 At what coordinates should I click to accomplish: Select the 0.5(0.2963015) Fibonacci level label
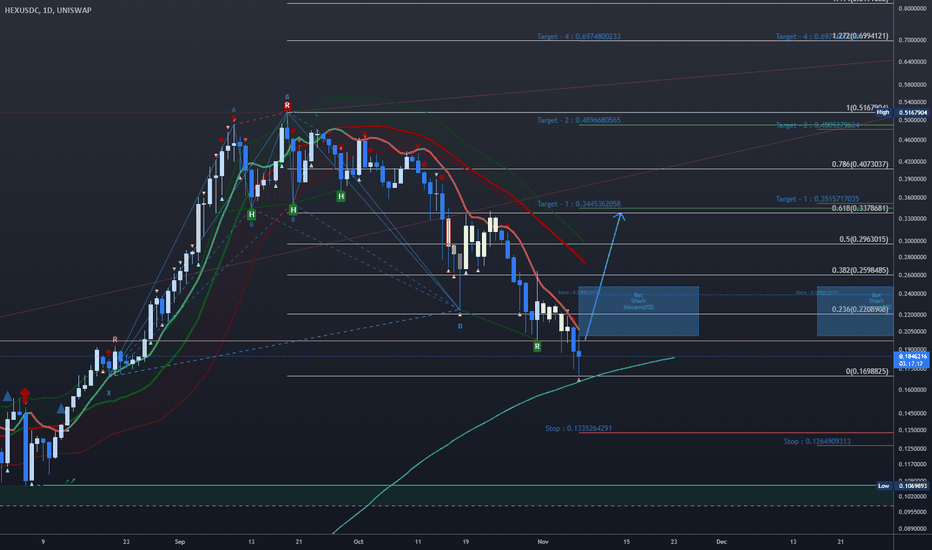coord(864,239)
